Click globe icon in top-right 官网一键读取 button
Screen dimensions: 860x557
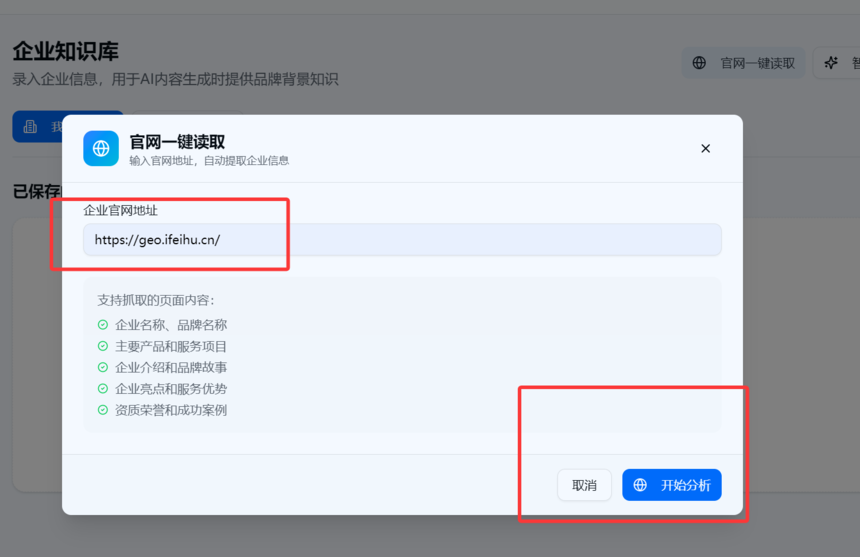point(700,63)
